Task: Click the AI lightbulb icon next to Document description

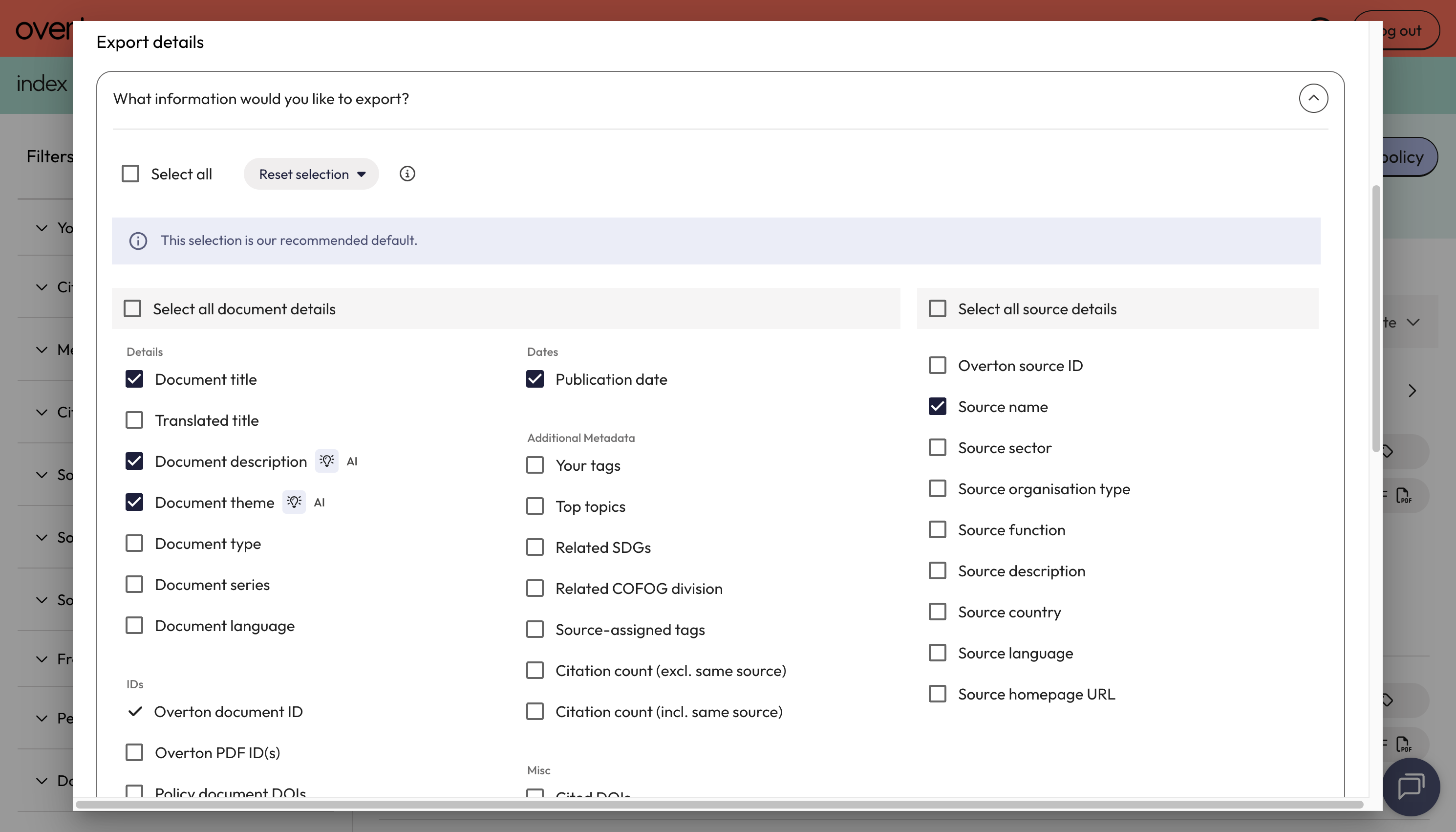Action: 326,461
